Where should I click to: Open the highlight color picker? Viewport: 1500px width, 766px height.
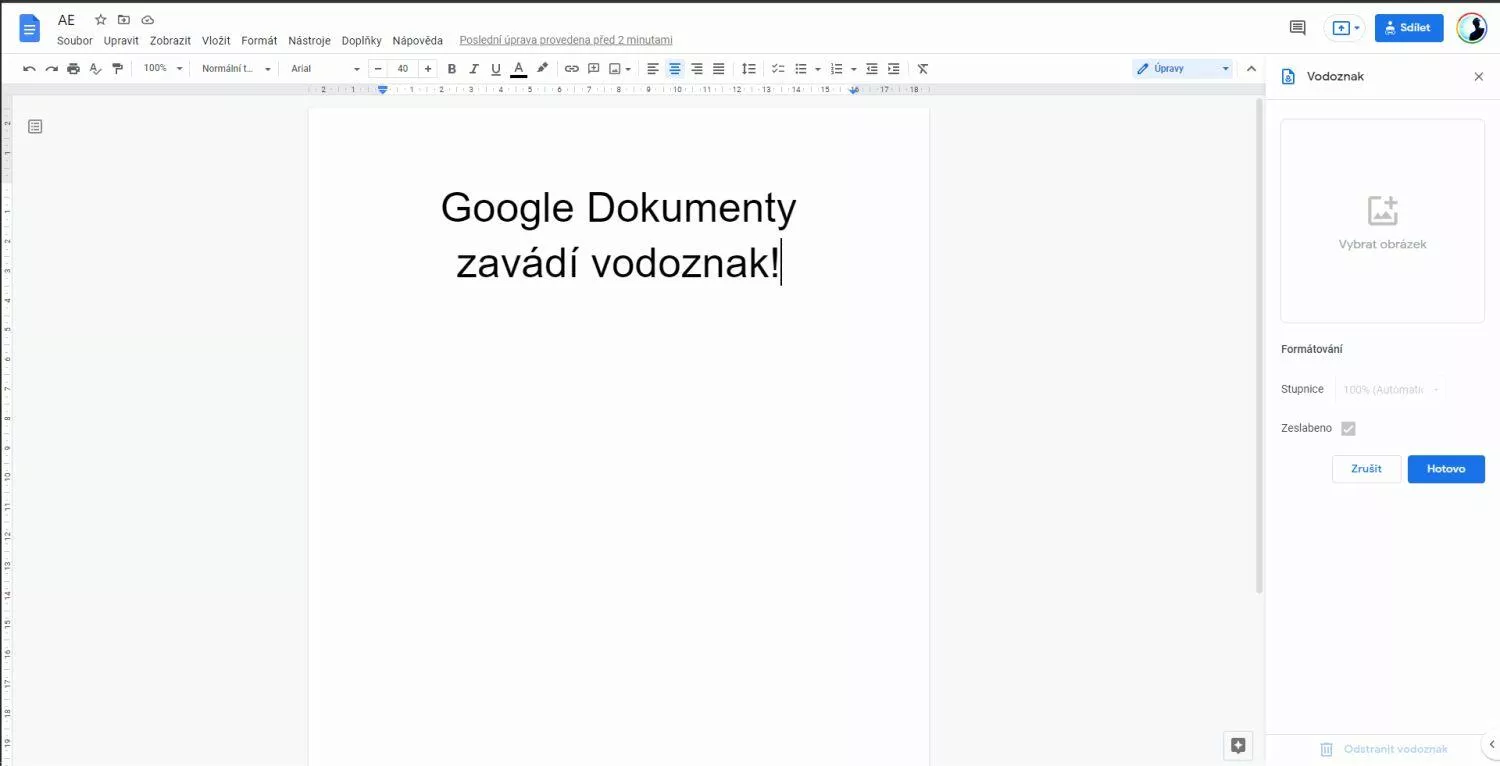(x=542, y=69)
